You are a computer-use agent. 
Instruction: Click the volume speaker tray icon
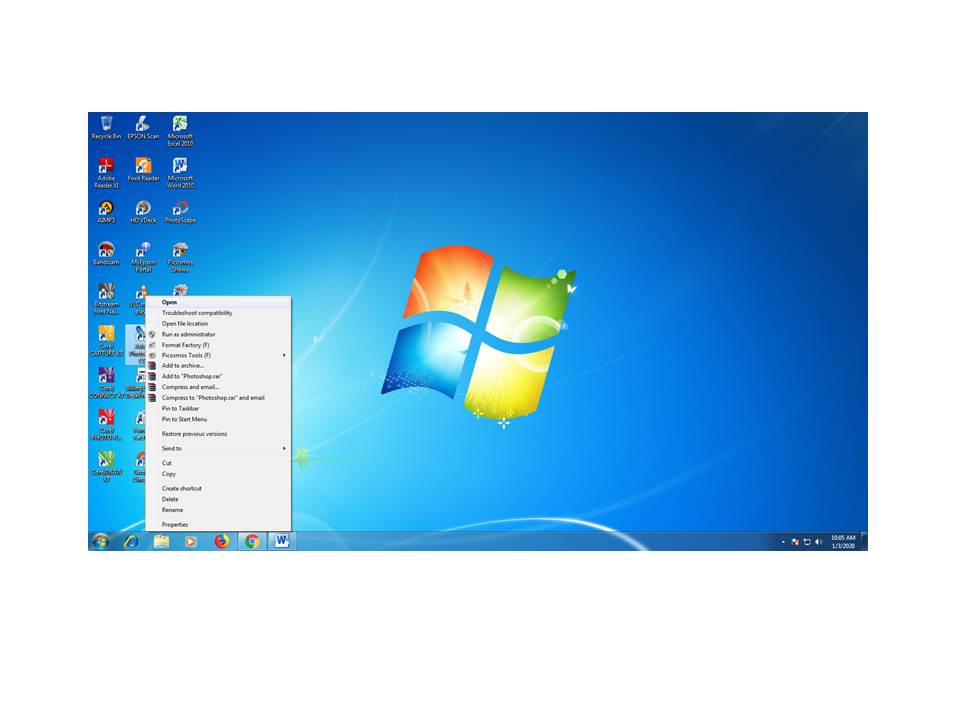(x=819, y=542)
